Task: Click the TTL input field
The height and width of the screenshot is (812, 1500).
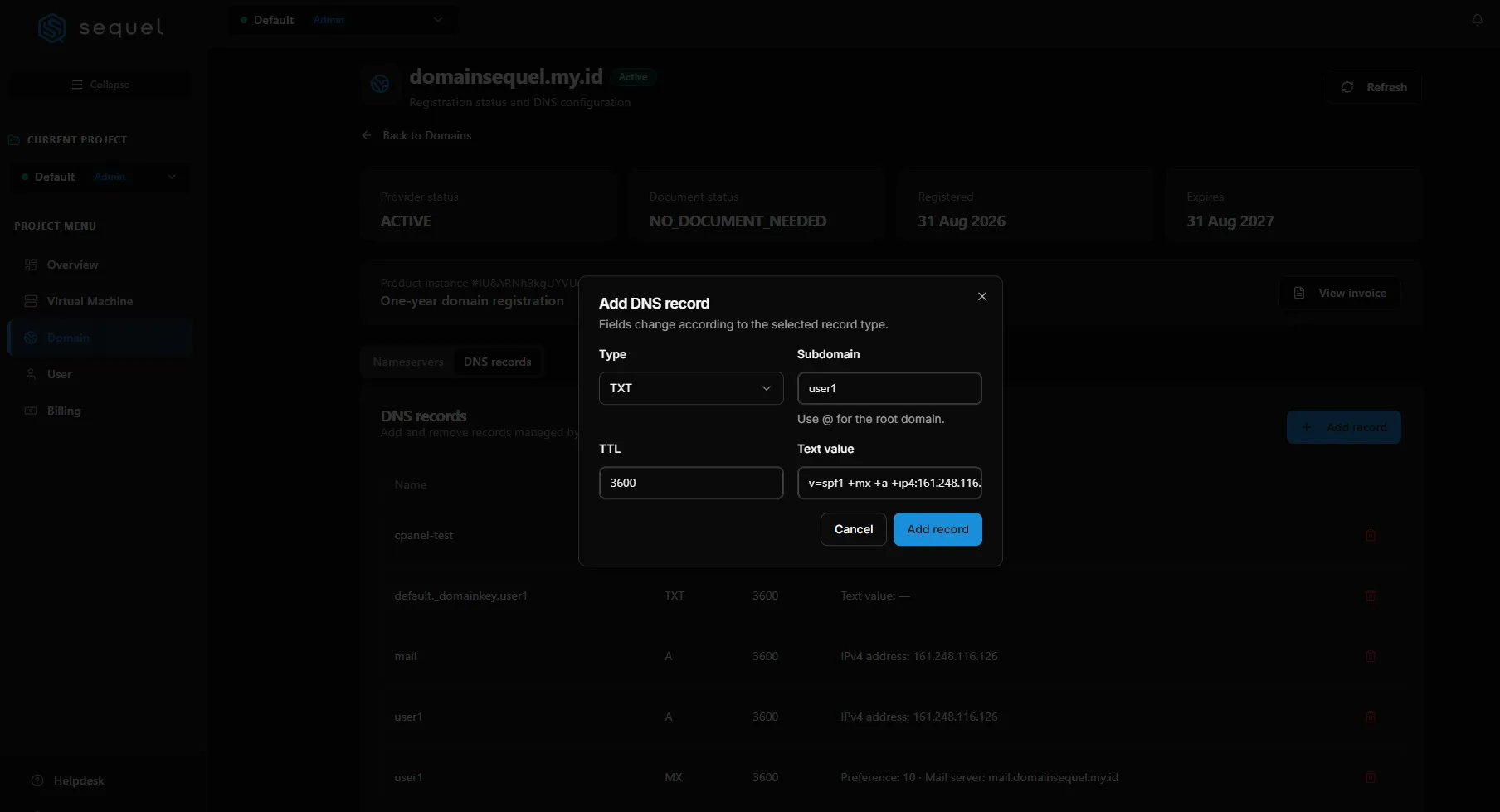Action: click(691, 483)
